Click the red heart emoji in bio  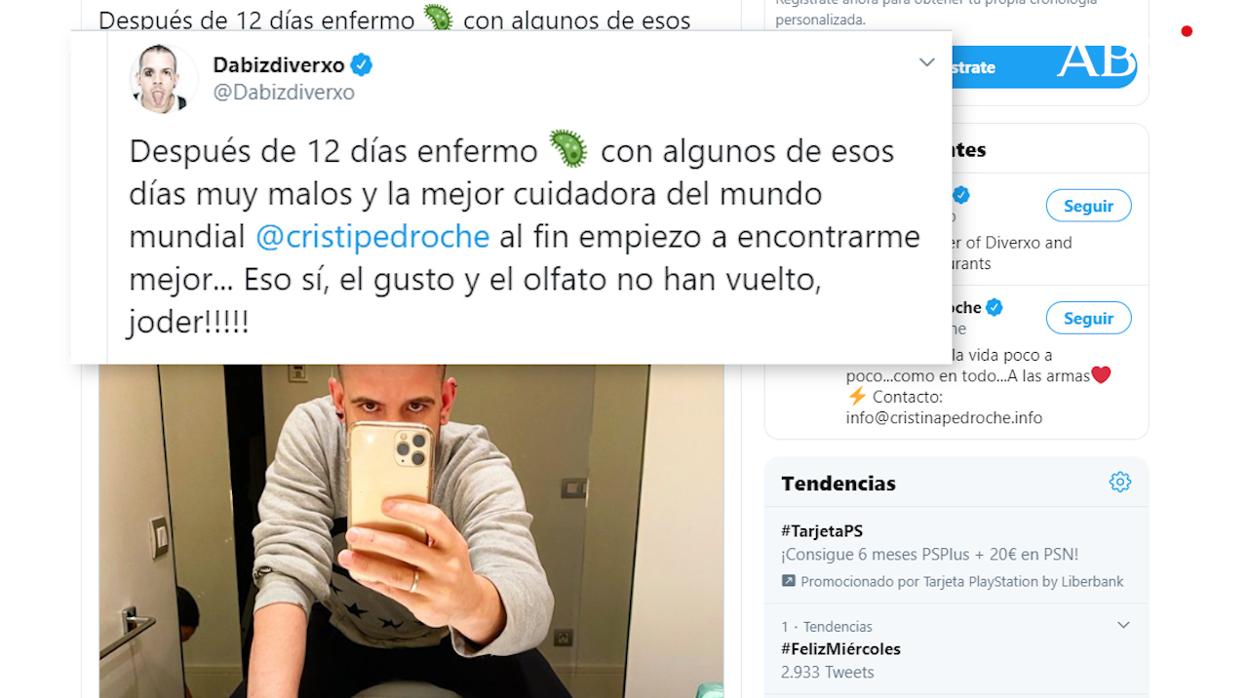click(1101, 375)
